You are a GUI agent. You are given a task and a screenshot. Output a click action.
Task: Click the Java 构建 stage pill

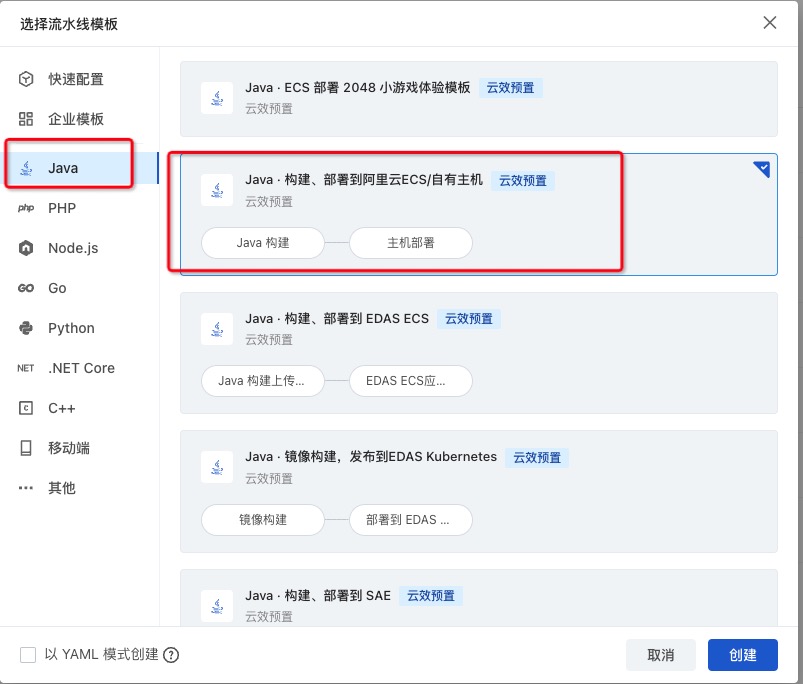click(263, 243)
